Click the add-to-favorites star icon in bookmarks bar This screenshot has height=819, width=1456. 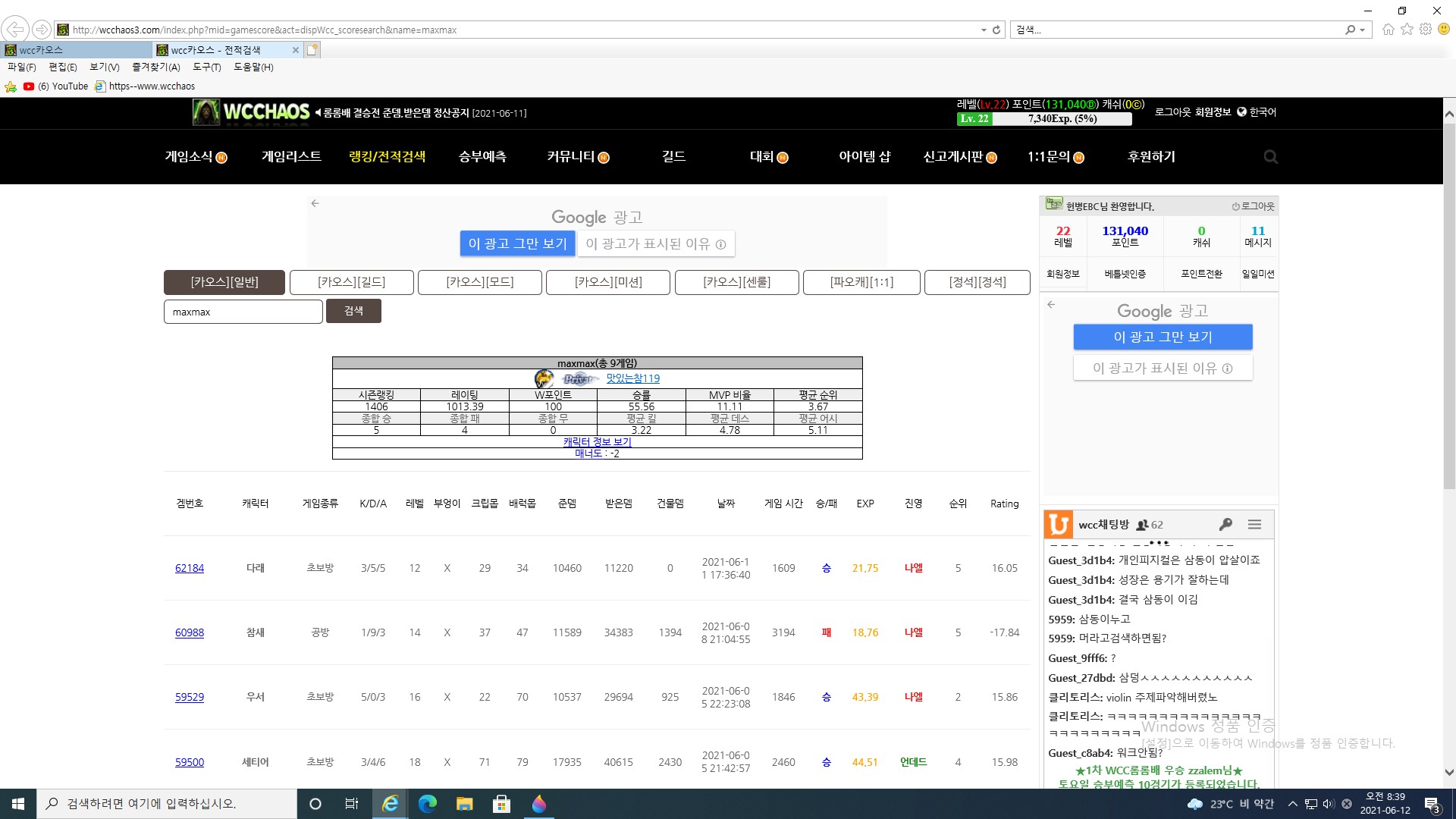tap(11, 86)
